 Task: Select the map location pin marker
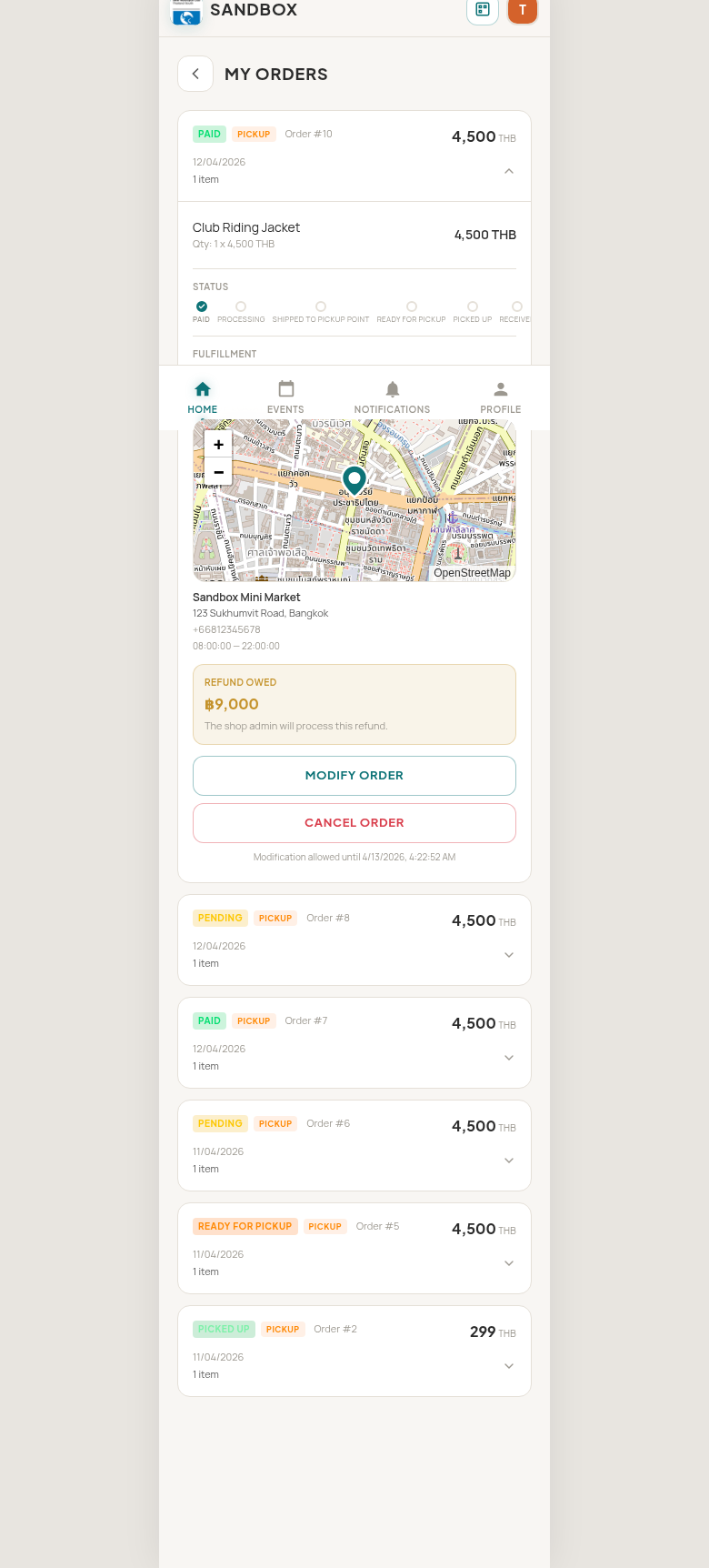[x=354, y=480]
